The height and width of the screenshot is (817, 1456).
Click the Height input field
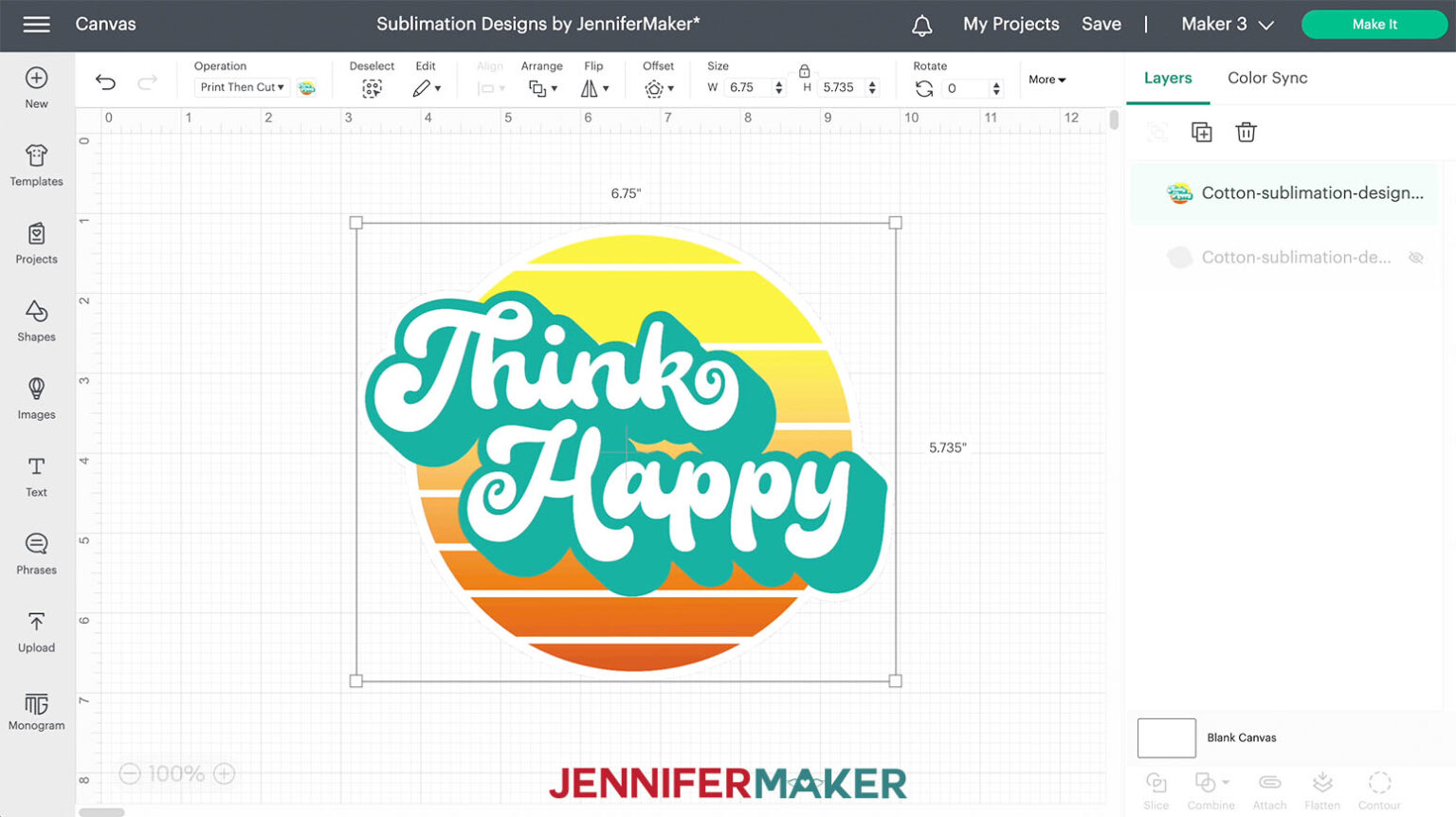point(842,87)
